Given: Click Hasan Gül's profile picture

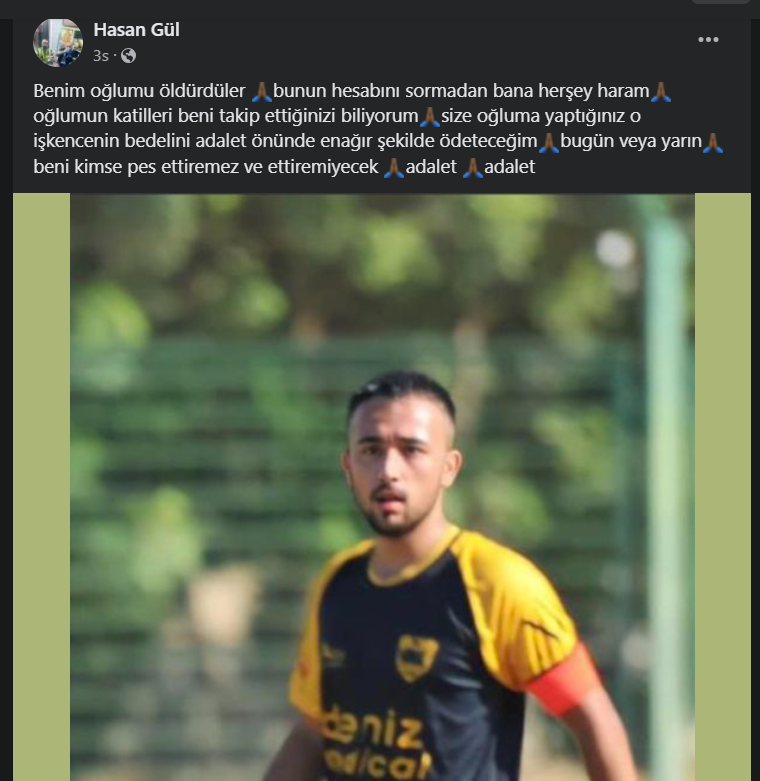Looking at the screenshot, I should click(x=58, y=42).
